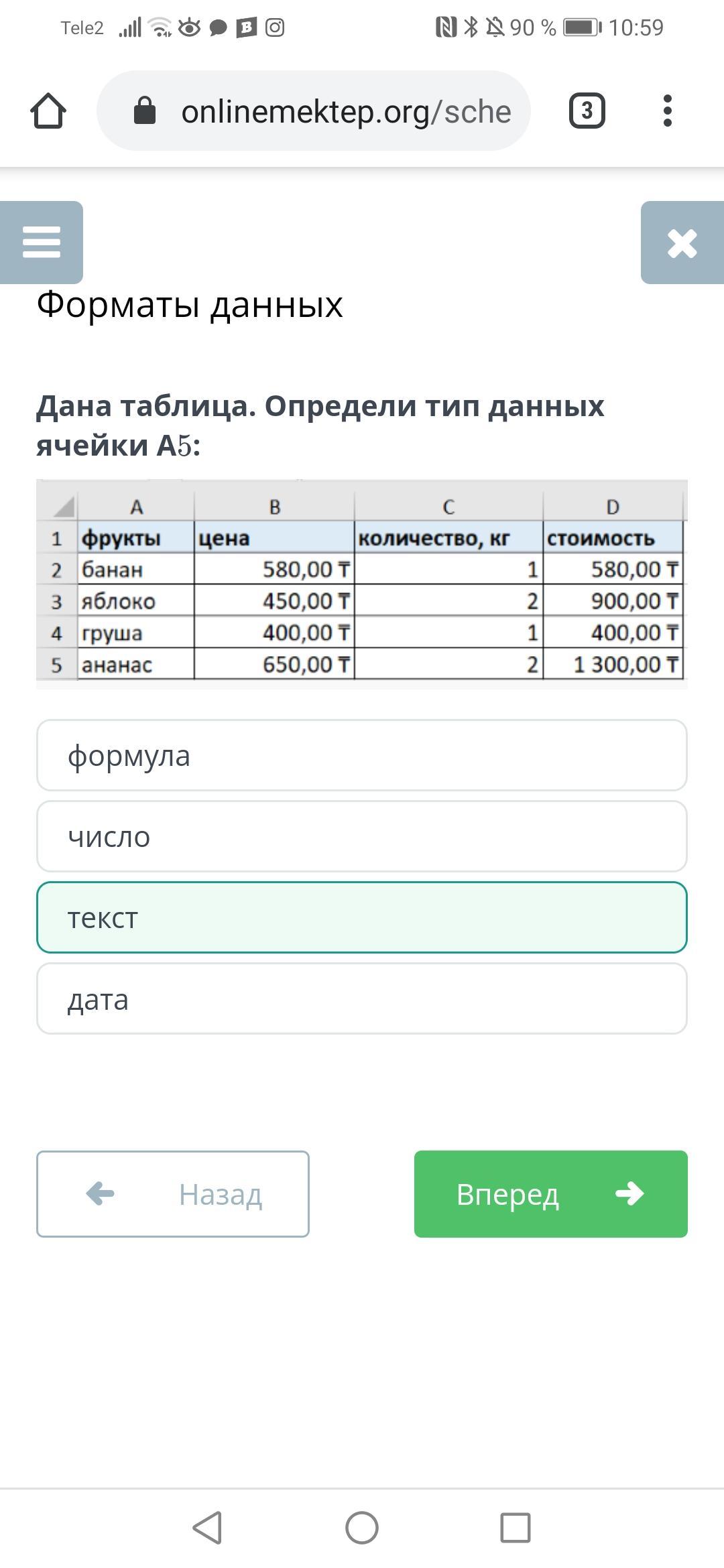Open the browser three-dot menu
The height and width of the screenshot is (1568, 724).
(x=667, y=111)
